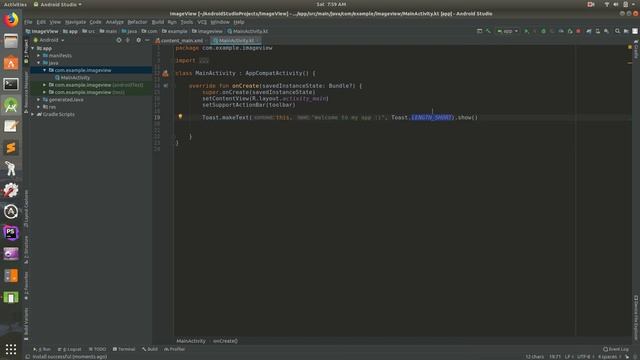
Task: Click the override gutter icon beside onCreate
Action: (165, 86)
